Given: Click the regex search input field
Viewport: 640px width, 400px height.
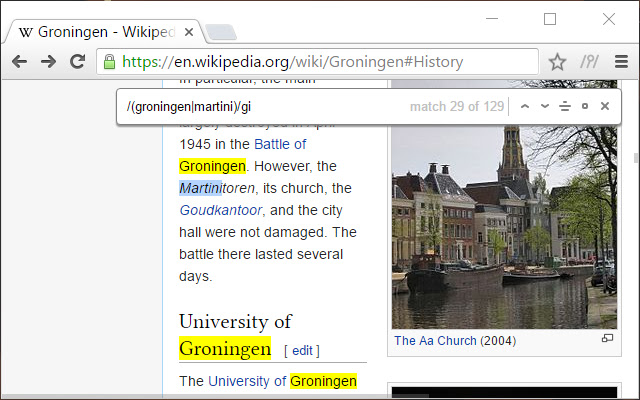Looking at the screenshot, I should tap(265, 107).
